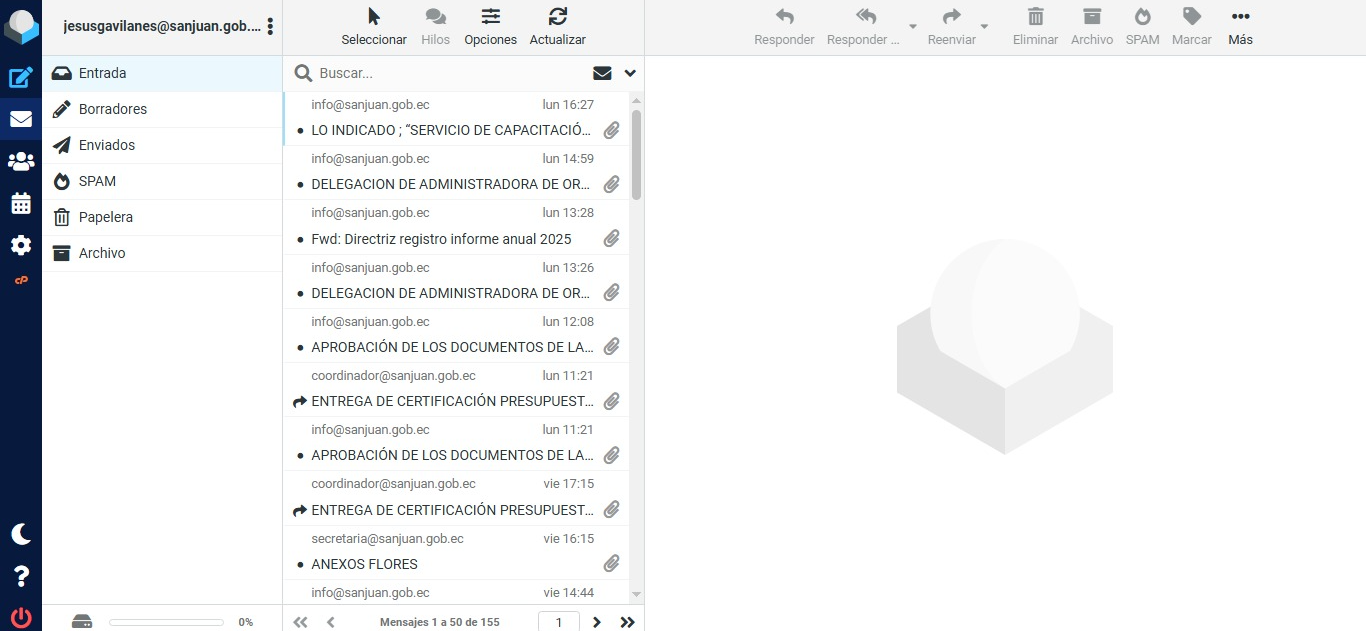Toggle dark mode with moon icon
Image resolution: width=1366 pixels, height=631 pixels.
21,534
